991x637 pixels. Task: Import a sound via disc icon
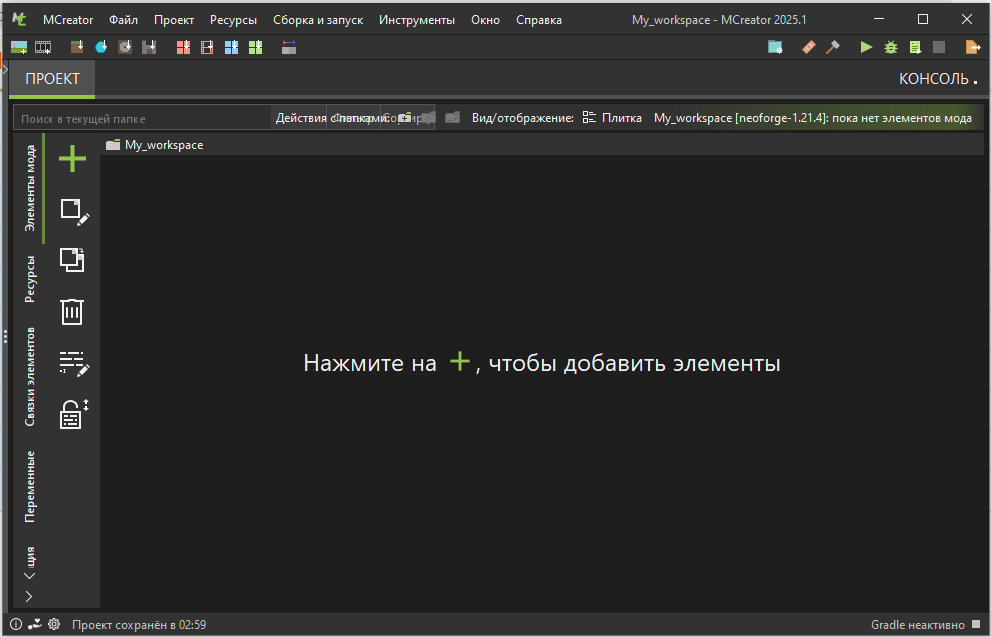tap(125, 47)
